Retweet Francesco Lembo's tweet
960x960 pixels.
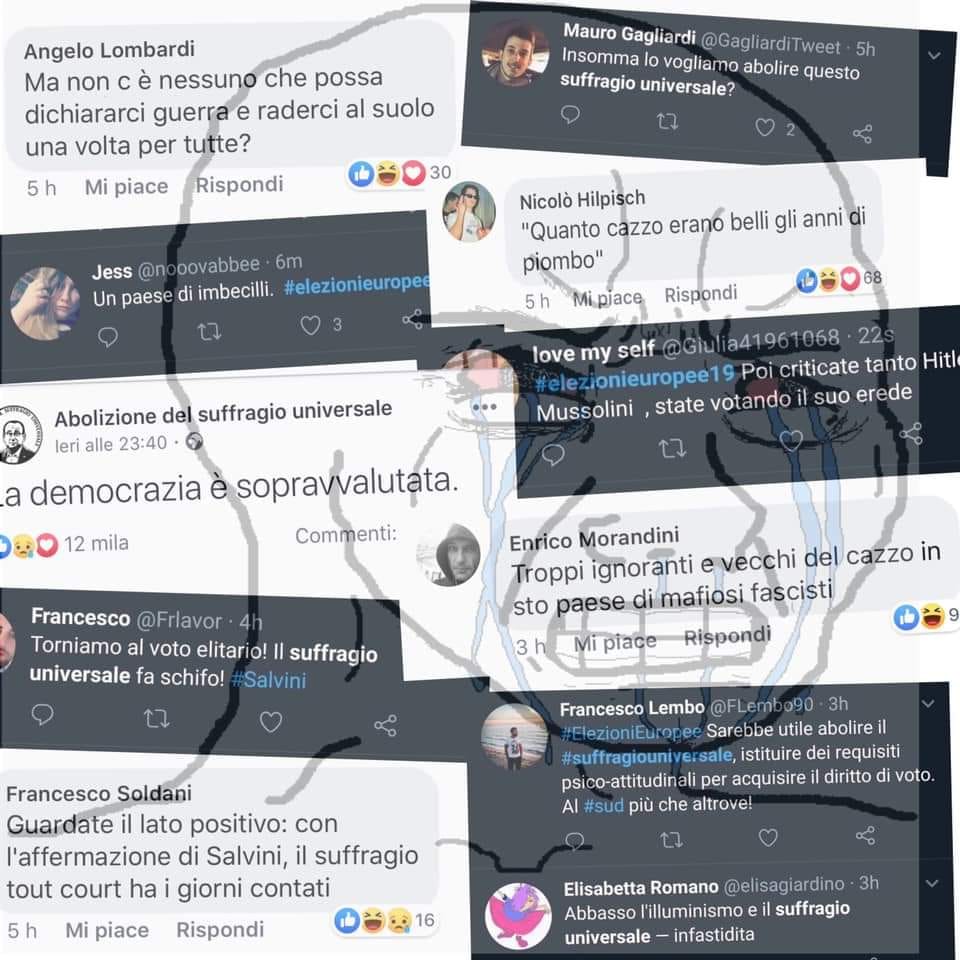pos(672,839)
